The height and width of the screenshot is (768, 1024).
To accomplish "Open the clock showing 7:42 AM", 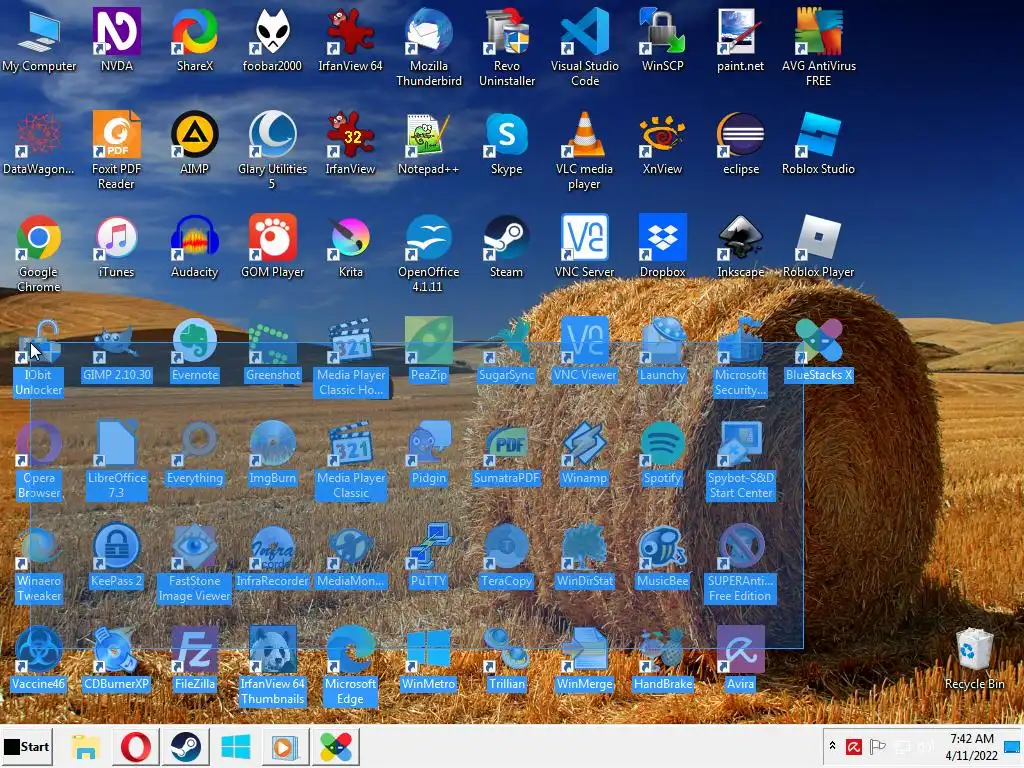I will (971, 746).
